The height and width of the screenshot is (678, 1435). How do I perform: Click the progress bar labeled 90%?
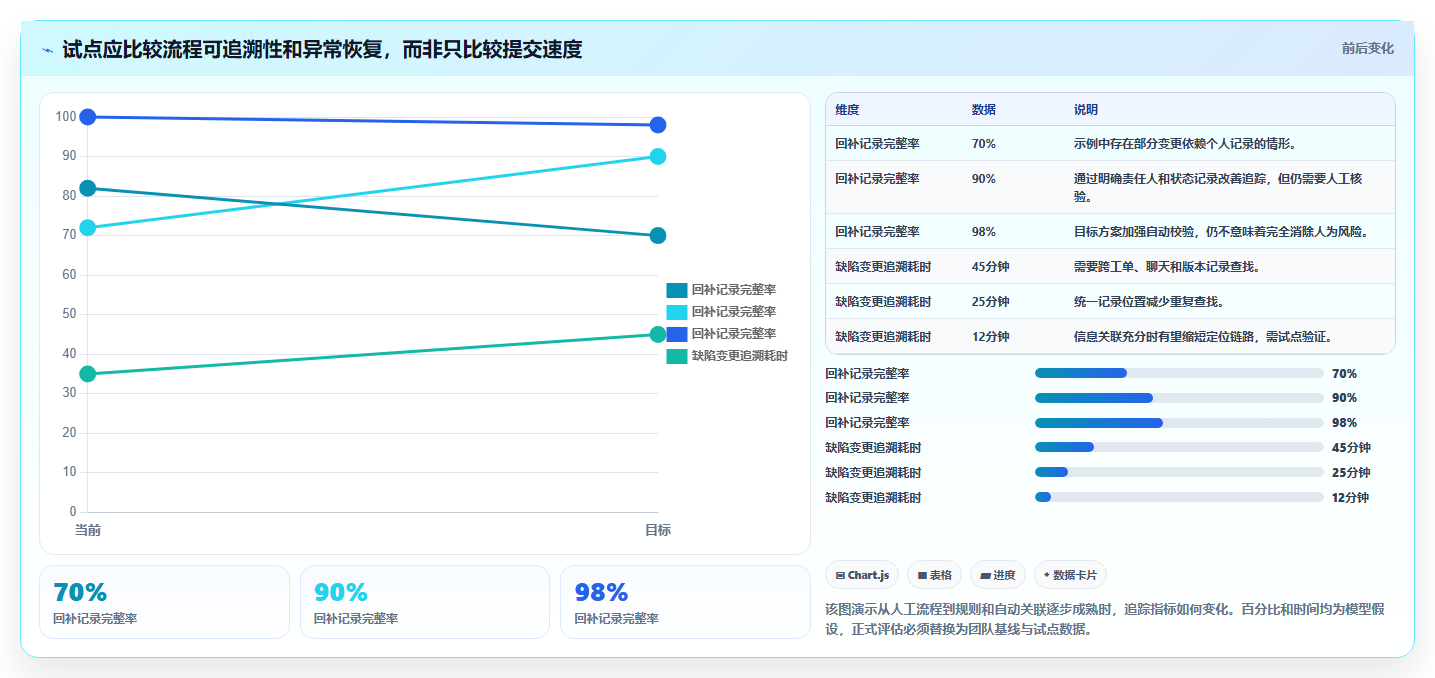point(1179,397)
